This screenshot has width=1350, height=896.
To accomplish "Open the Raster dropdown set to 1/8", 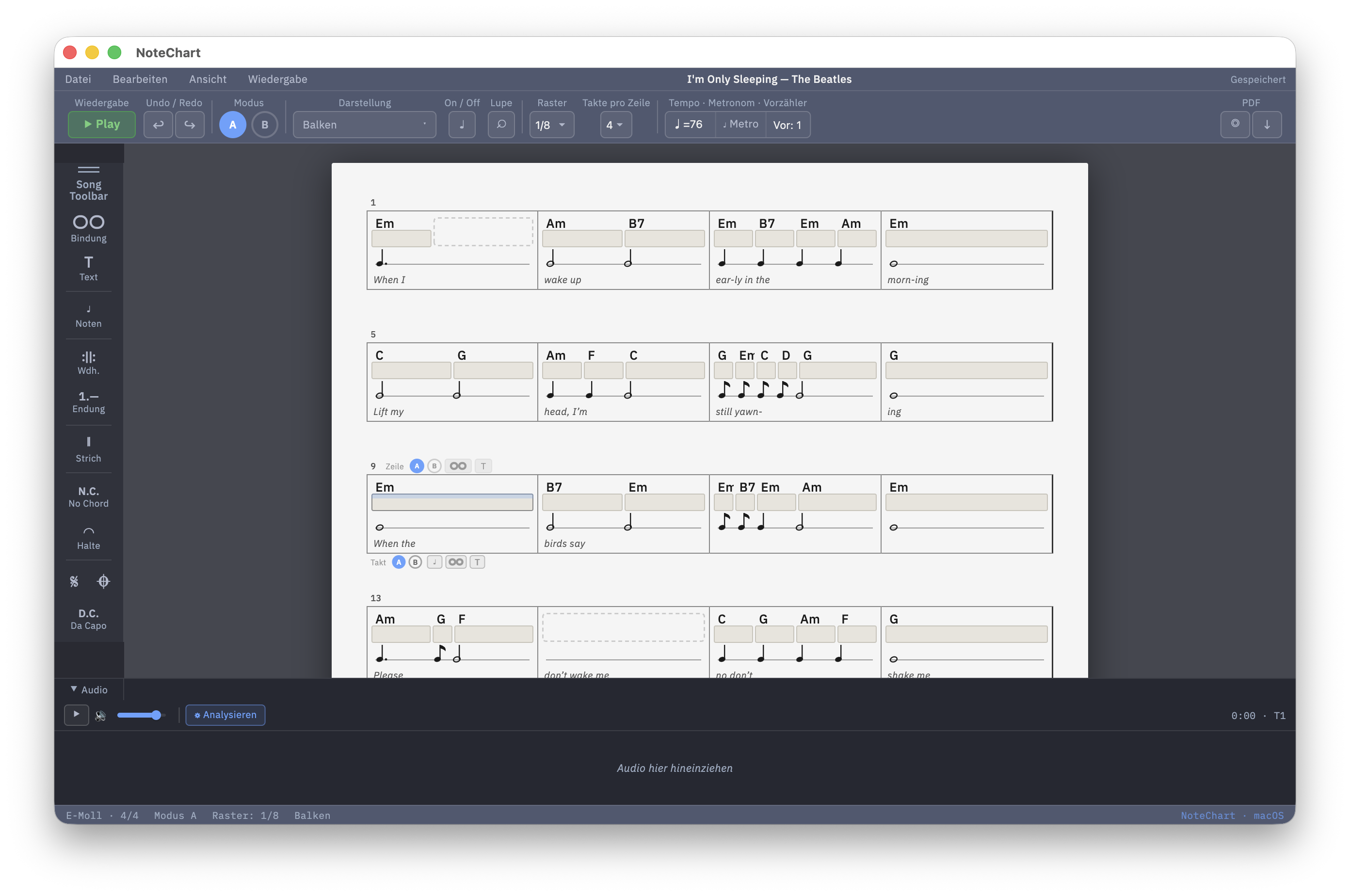I will (551, 125).
